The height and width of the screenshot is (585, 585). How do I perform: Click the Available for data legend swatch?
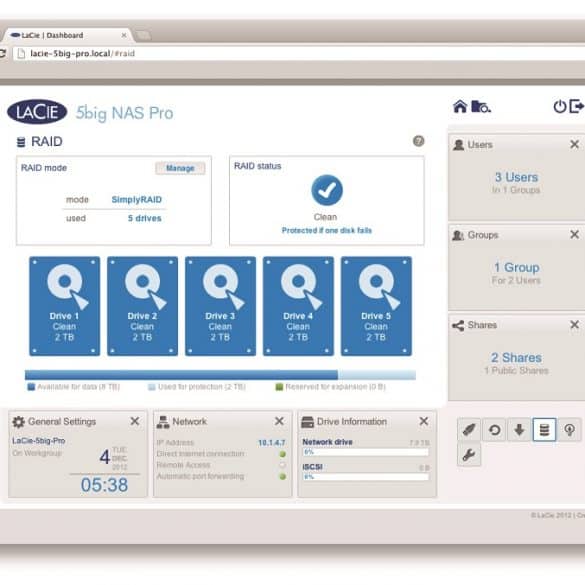coord(31,387)
